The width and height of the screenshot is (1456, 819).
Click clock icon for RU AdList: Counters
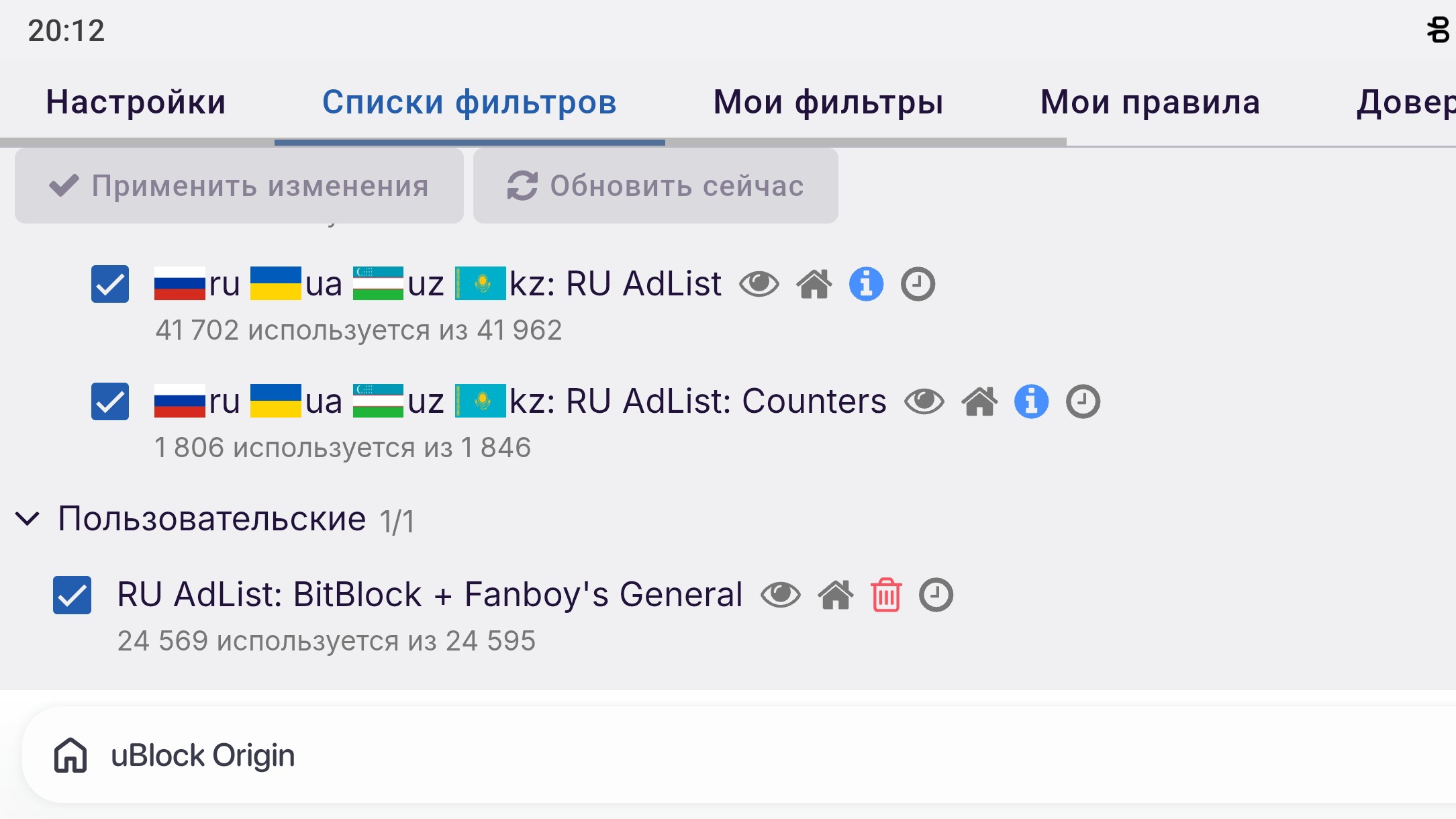click(1083, 401)
